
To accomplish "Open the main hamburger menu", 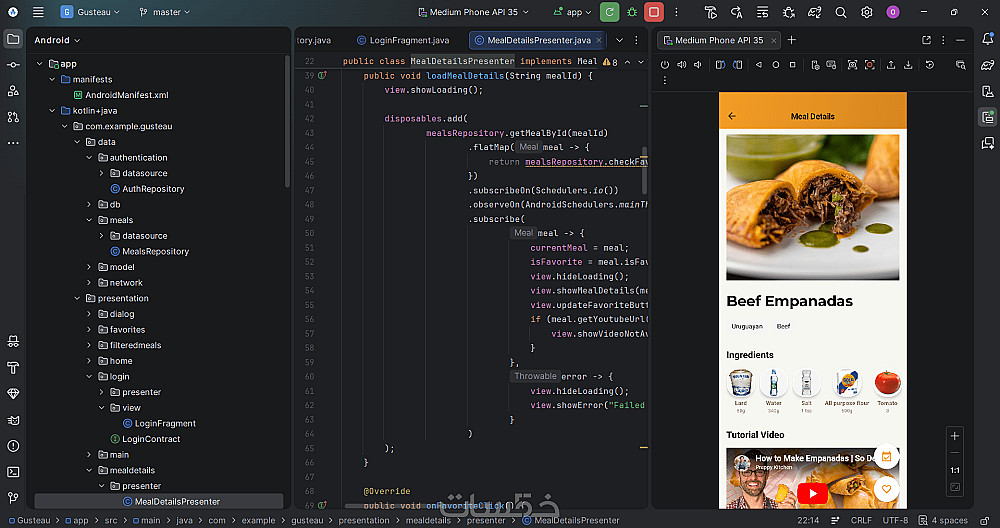I will click(38, 12).
